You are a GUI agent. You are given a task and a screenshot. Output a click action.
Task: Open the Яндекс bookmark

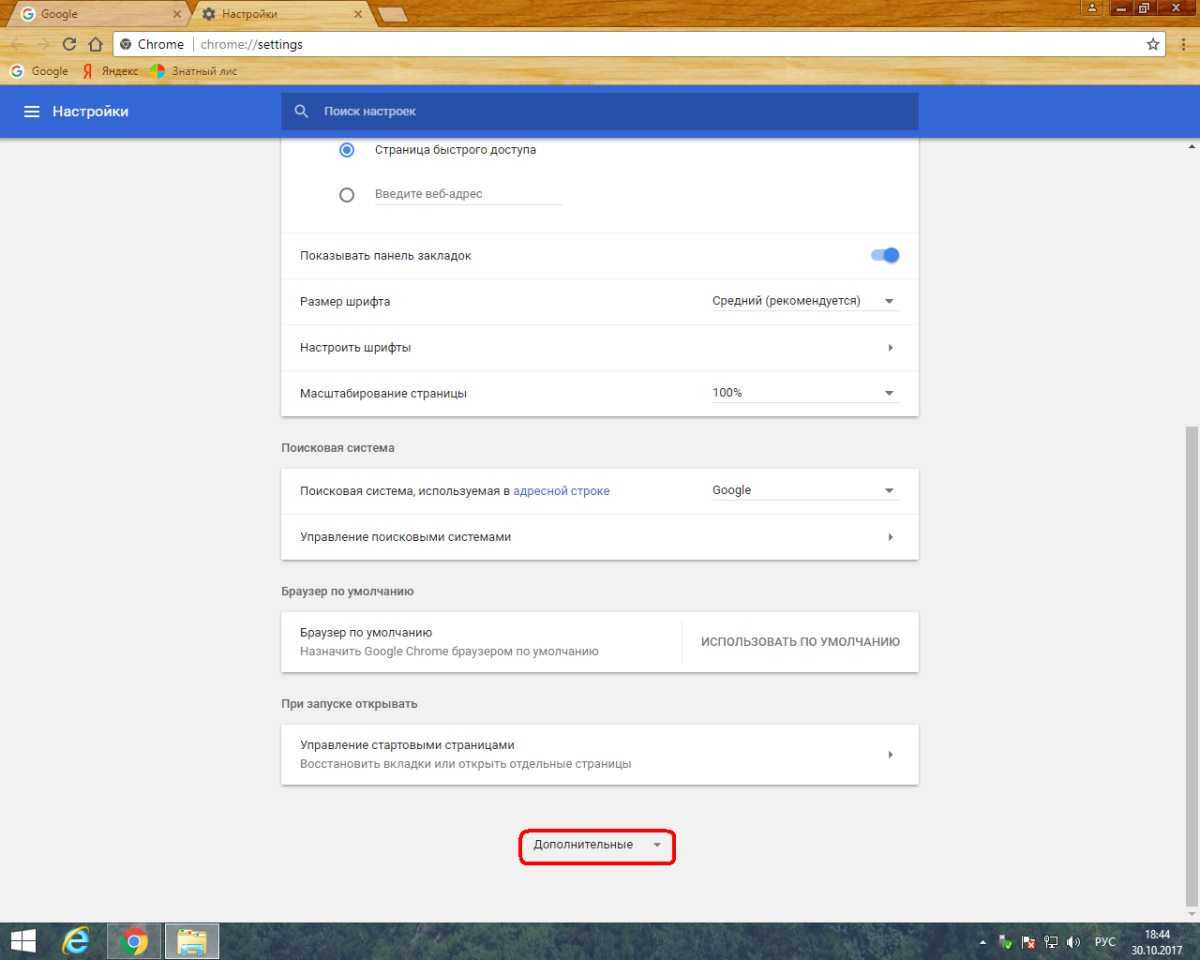coord(111,71)
